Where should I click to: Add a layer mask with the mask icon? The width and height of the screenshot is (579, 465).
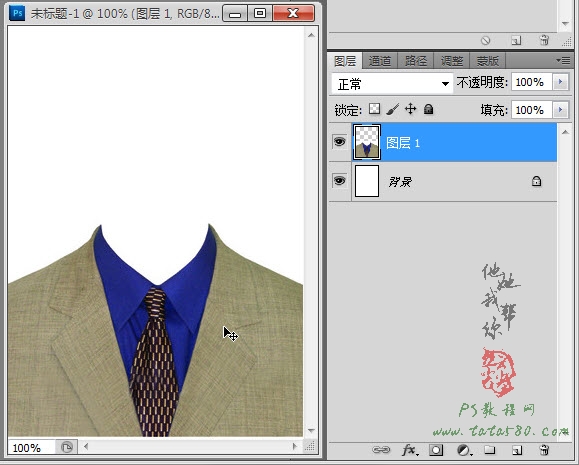[x=436, y=450]
